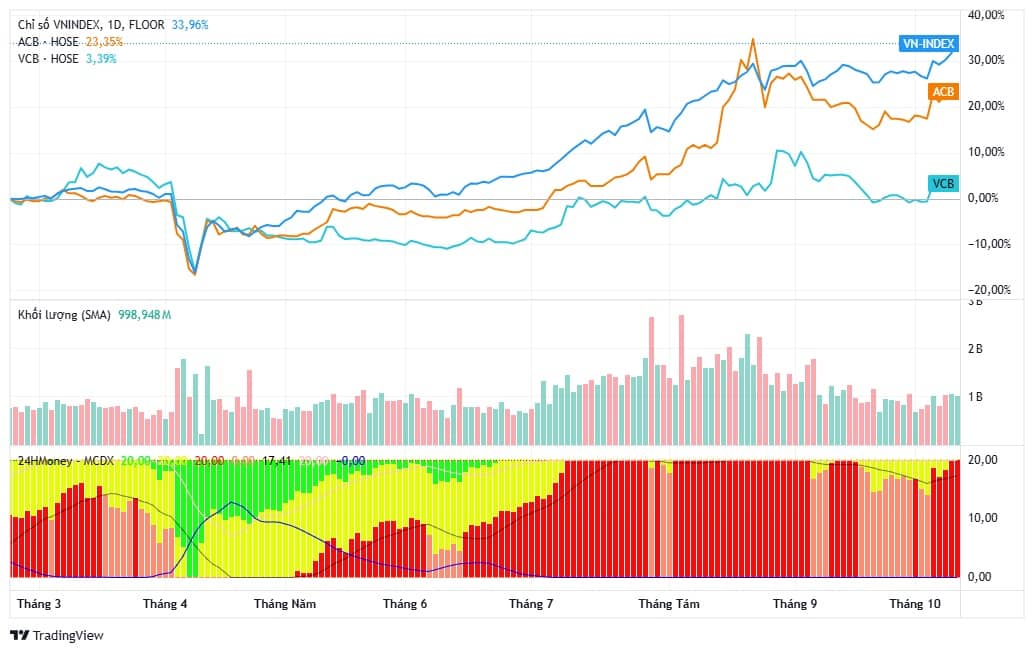Screen dimensions: 1034x653
Task: Click the 33,96% VNINDEX change value
Action: click(x=190, y=24)
